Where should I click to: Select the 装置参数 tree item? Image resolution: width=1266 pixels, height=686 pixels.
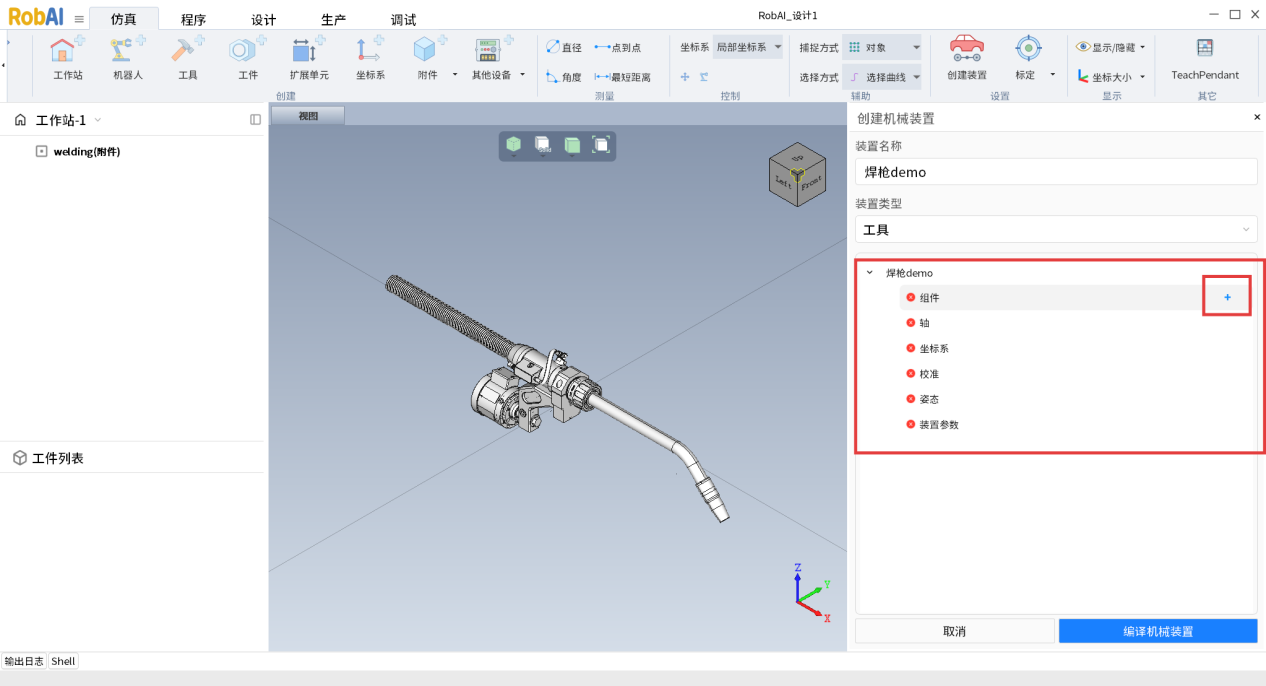point(940,424)
